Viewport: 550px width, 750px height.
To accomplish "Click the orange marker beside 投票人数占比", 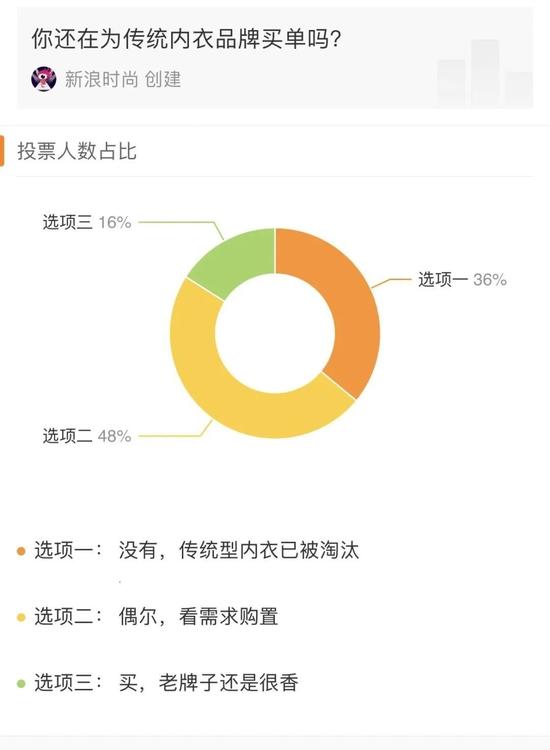I will tap(2, 151).
